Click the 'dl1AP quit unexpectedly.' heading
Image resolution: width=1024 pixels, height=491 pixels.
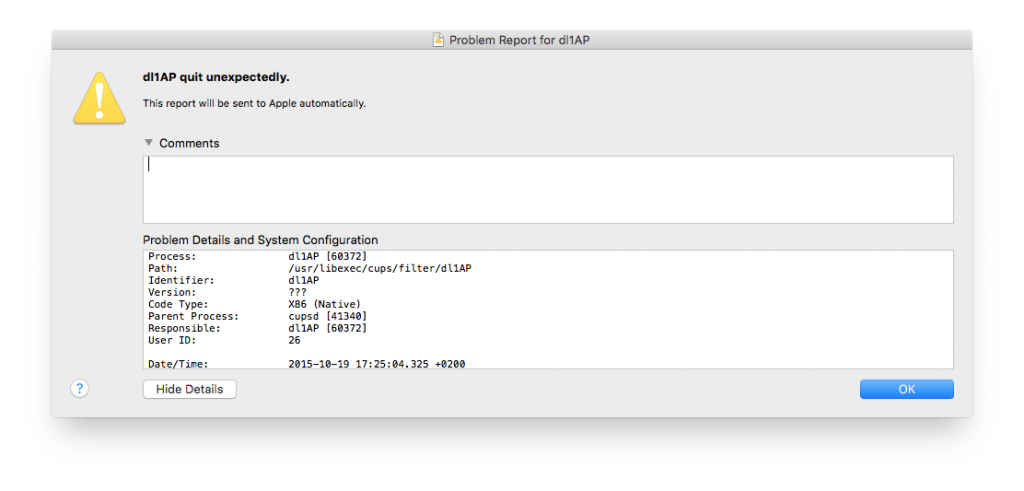tap(216, 78)
